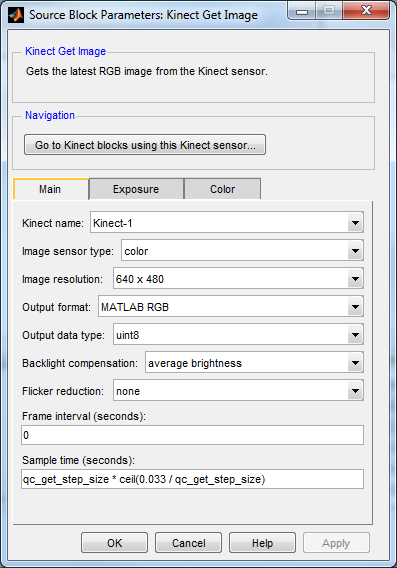Image resolution: width=397 pixels, height=568 pixels.
Task: Click the 'Kinect name:' label
Action: click(53, 223)
